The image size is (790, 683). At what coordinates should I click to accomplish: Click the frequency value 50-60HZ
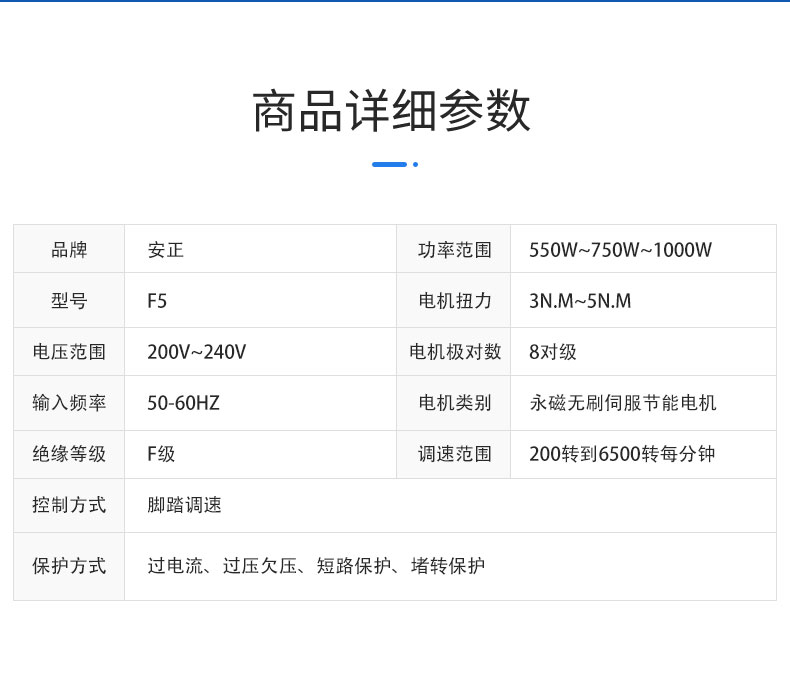pos(183,403)
